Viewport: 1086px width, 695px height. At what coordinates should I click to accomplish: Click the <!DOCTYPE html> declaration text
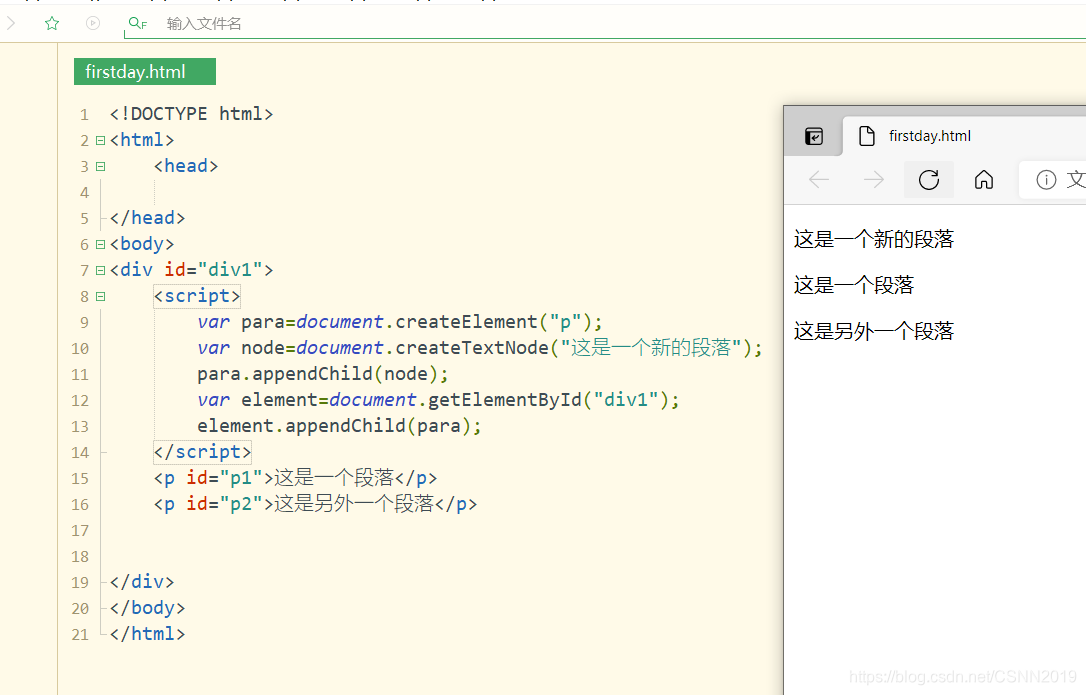pos(192,114)
